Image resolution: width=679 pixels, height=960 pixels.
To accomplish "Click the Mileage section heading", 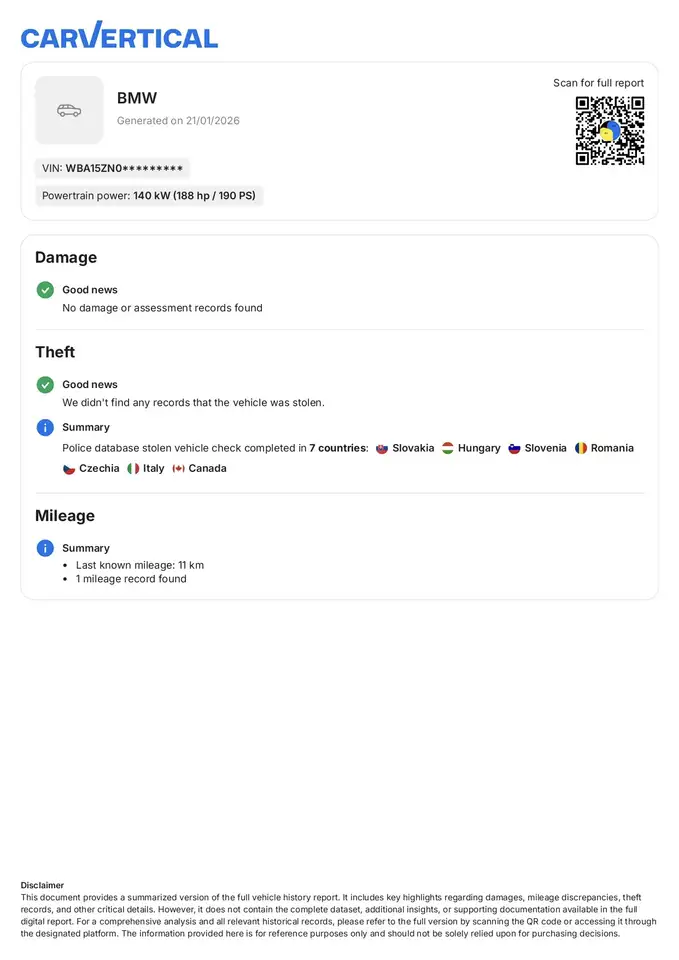I will [x=65, y=516].
